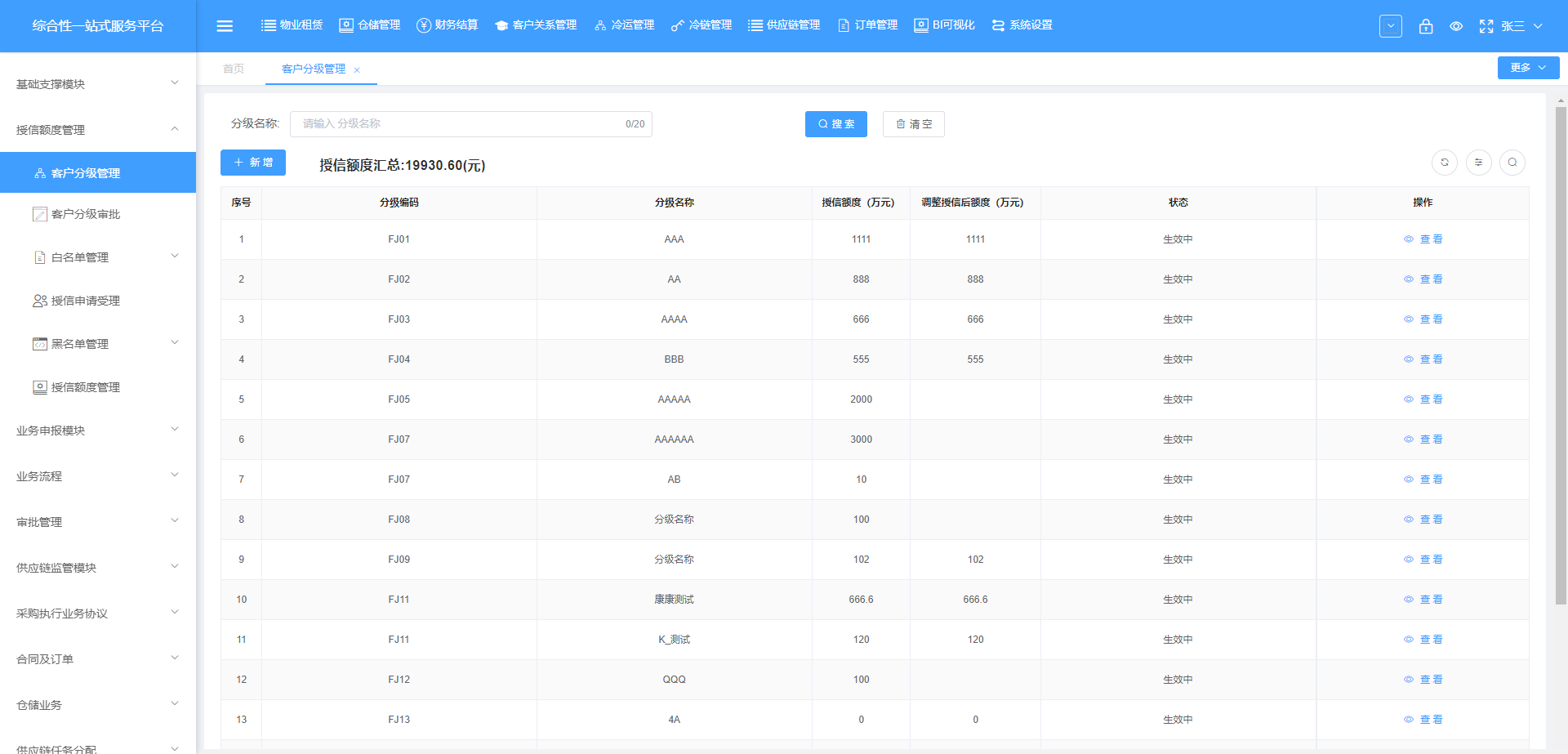The image size is (1568, 754).
Task: Open 仓储管理 top menu
Action: coord(370,25)
